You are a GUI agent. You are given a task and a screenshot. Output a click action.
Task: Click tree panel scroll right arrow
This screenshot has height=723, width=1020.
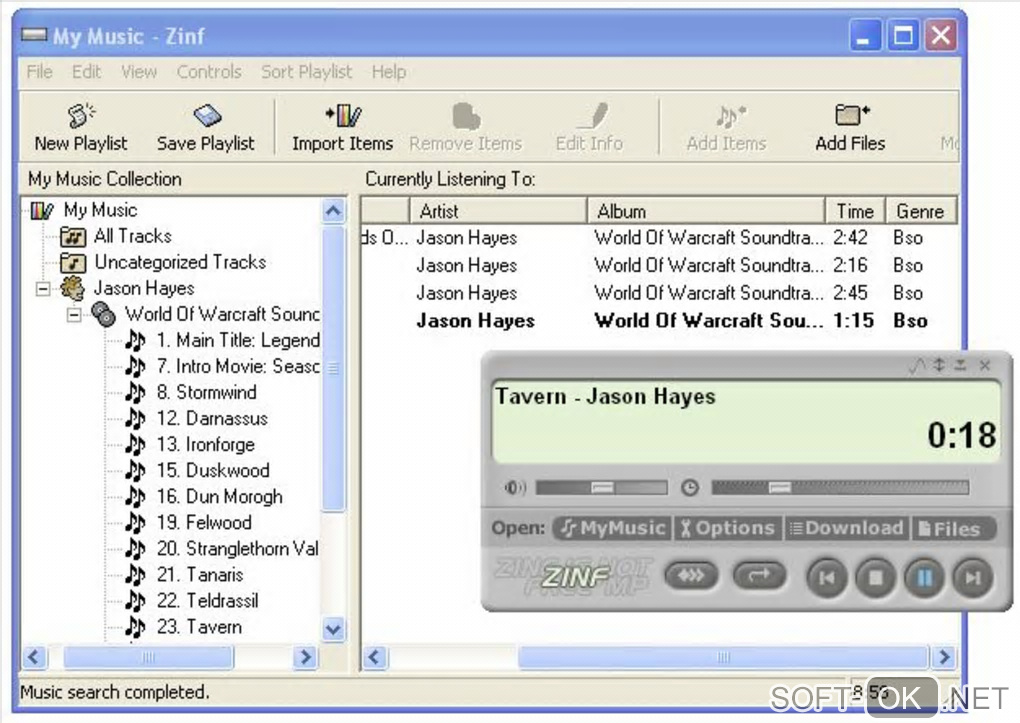pos(304,657)
